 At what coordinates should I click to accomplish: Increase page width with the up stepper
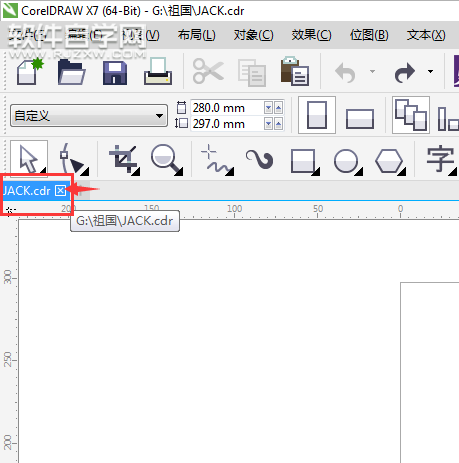click(279, 108)
